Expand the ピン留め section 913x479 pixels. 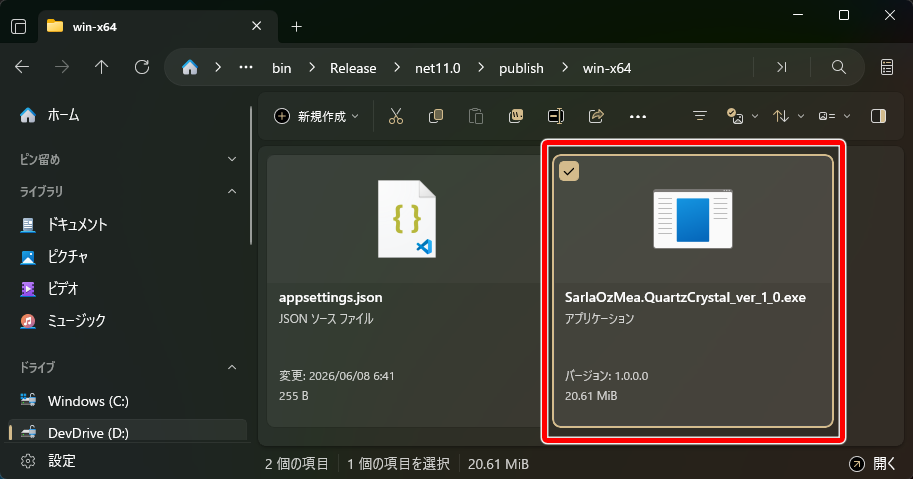pyautogui.click(x=232, y=159)
